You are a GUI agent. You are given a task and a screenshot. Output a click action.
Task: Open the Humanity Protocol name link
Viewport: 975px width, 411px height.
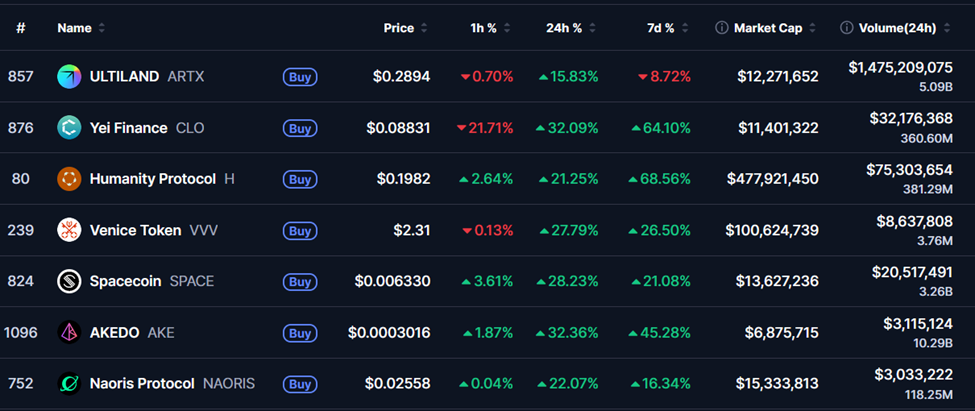pyautogui.click(x=152, y=179)
